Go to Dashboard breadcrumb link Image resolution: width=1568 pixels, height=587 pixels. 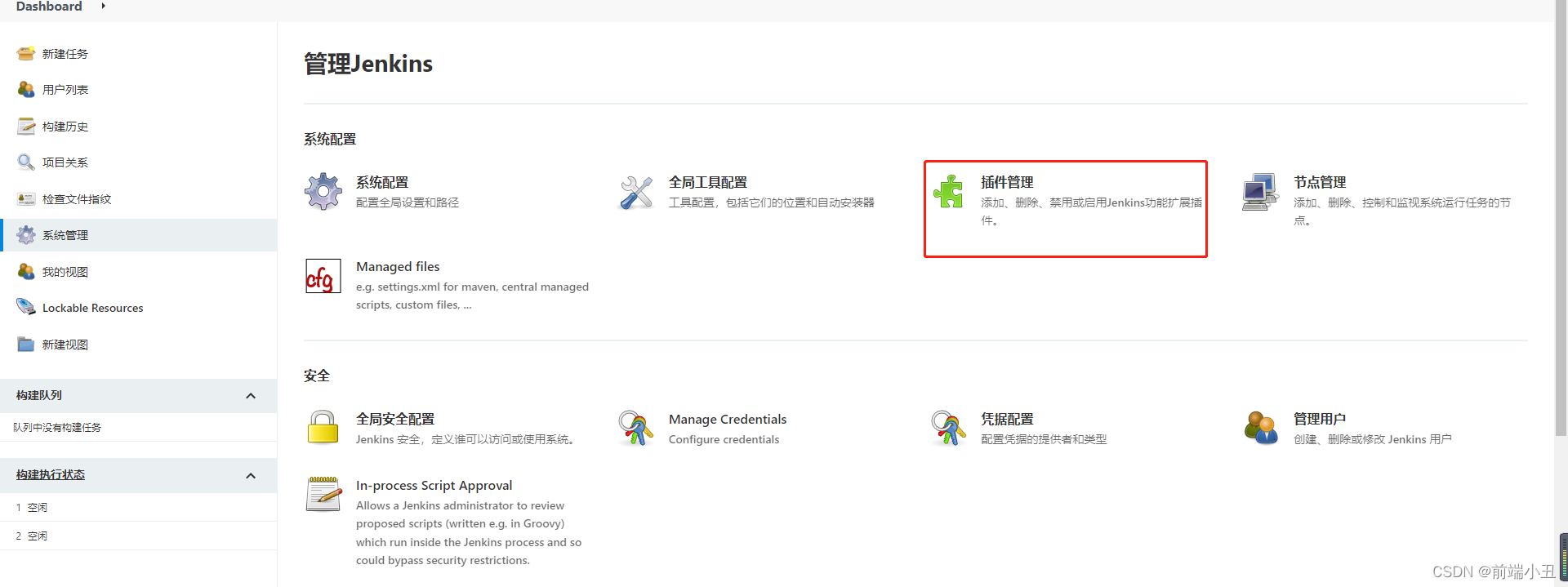point(49,7)
